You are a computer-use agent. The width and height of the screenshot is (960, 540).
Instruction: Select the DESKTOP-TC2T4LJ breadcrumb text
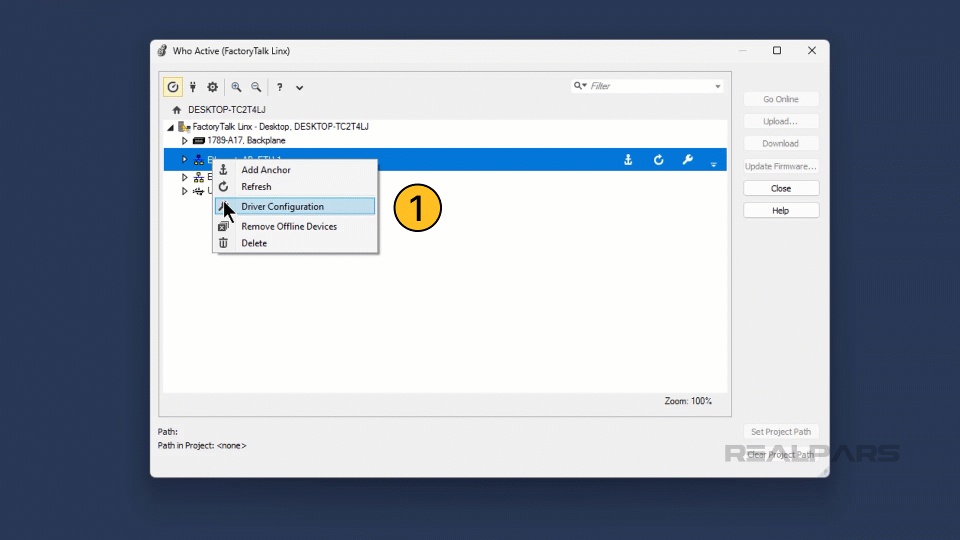tap(227, 110)
